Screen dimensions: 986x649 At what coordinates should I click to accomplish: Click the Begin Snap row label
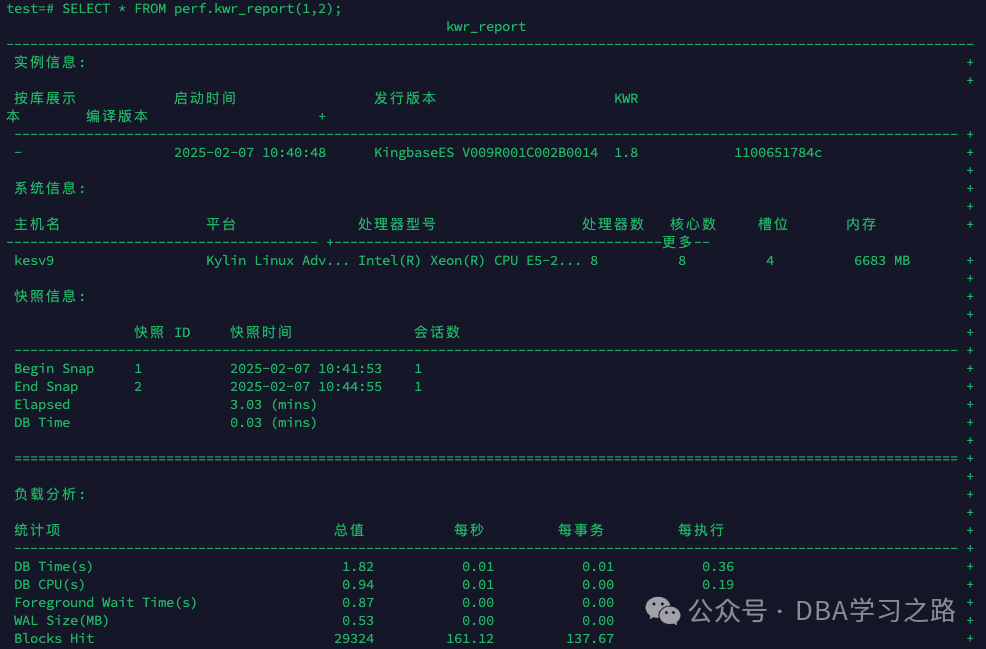[54, 369]
